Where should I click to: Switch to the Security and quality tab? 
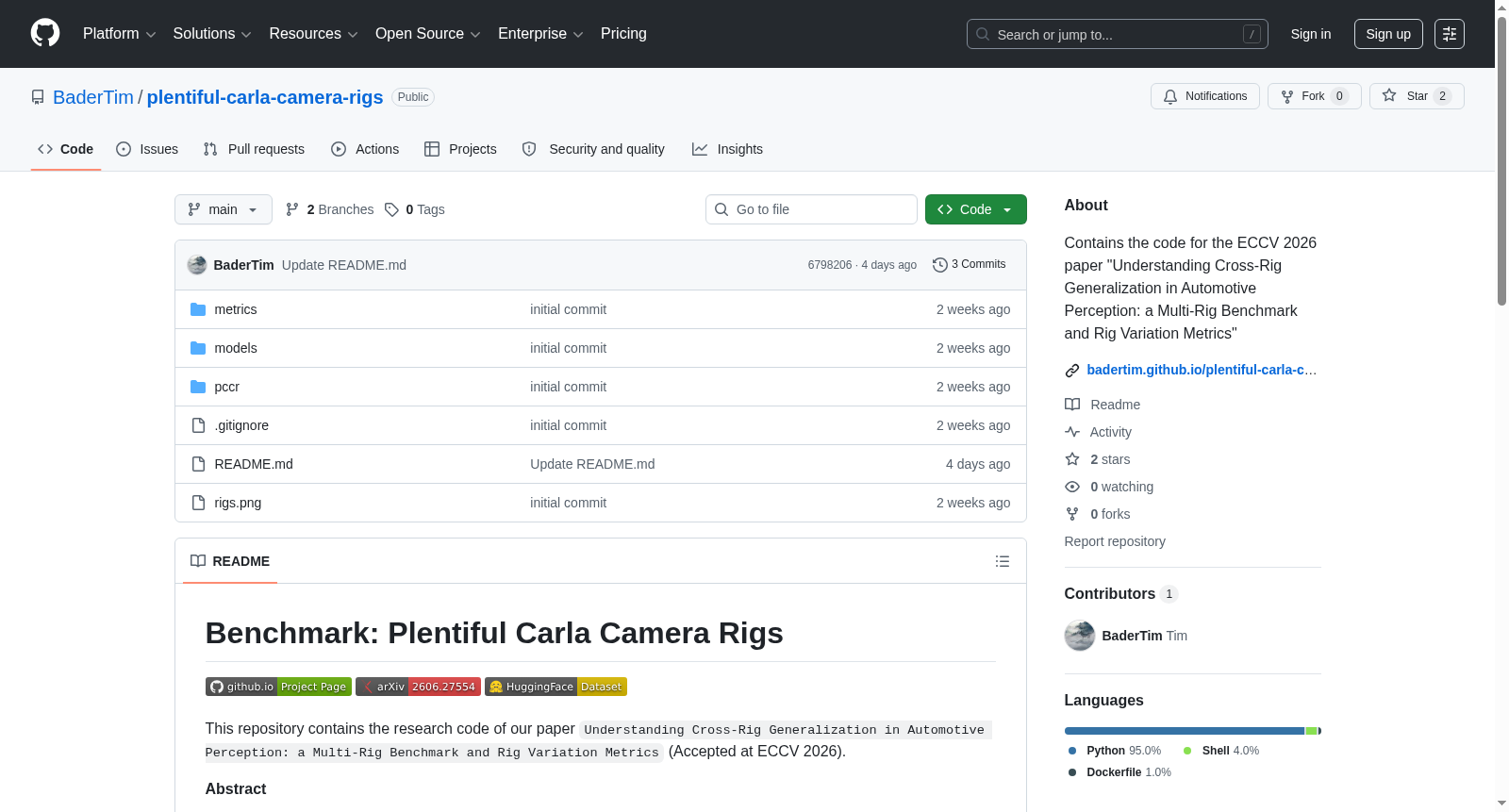[x=593, y=149]
